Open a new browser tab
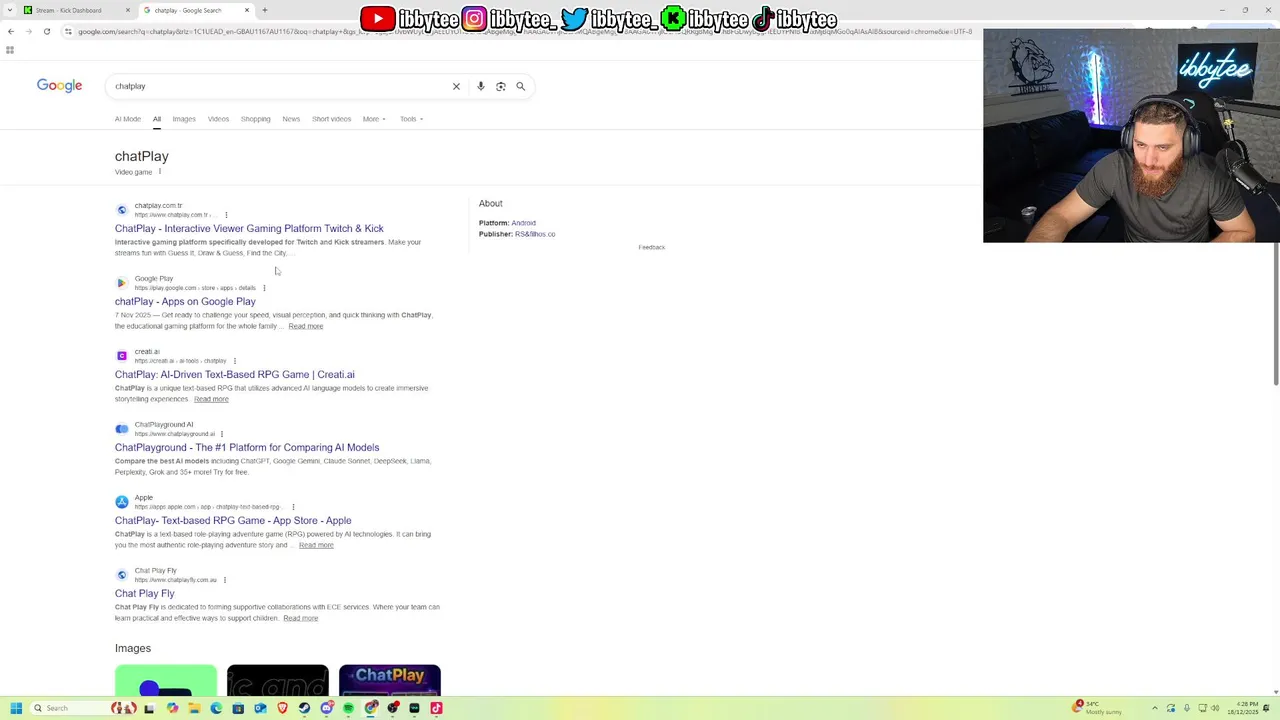 click(x=265, y=10)
